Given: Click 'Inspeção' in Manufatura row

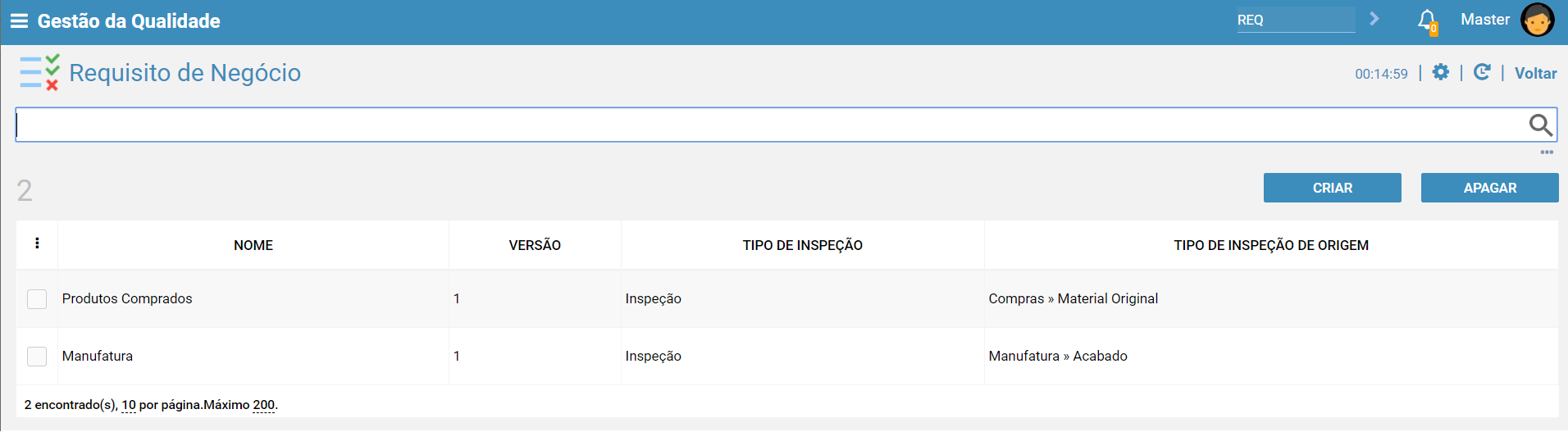Looking at the screenshot, I should click(x=653, y=356).
